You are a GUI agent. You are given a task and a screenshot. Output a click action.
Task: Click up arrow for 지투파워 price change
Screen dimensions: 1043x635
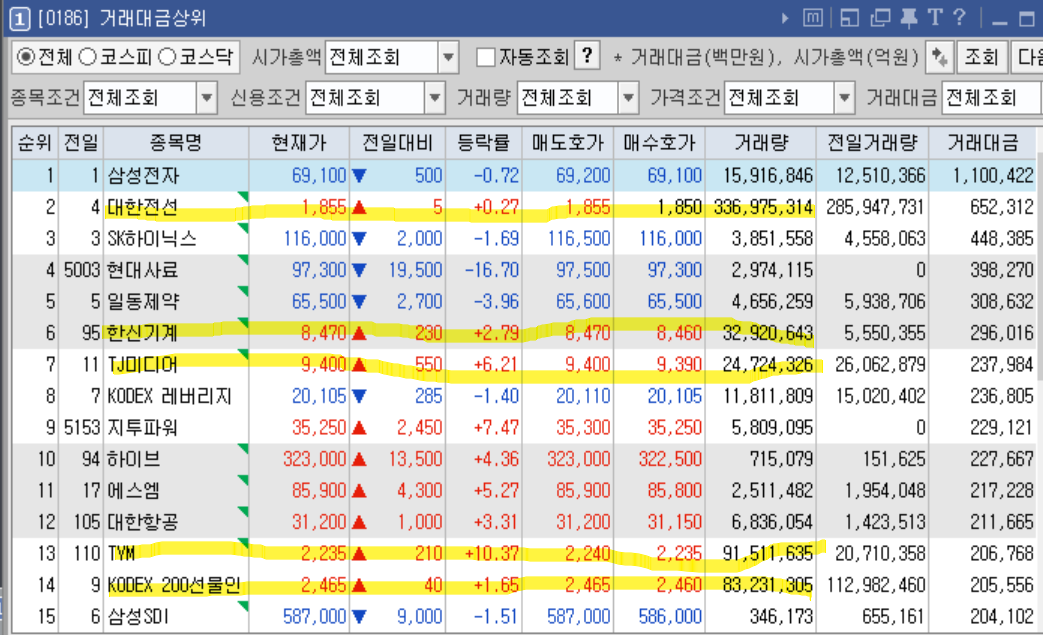tap(359, 428)
